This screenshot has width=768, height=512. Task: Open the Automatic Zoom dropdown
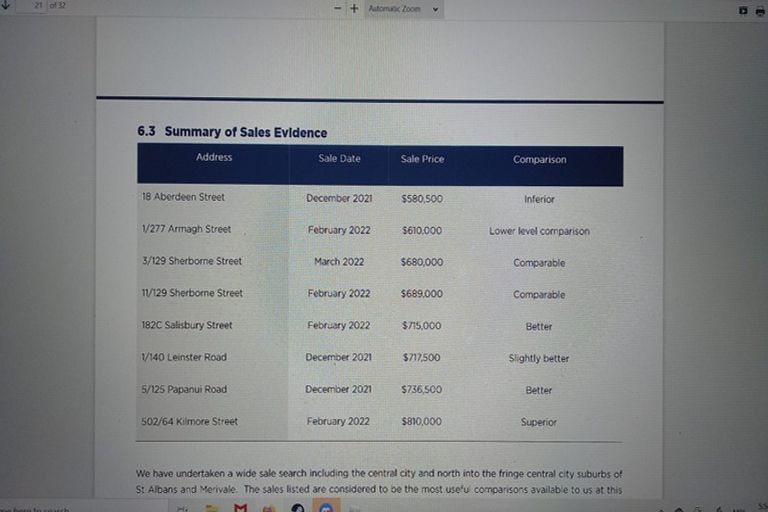pyautogui.click(x=403, y=8)
